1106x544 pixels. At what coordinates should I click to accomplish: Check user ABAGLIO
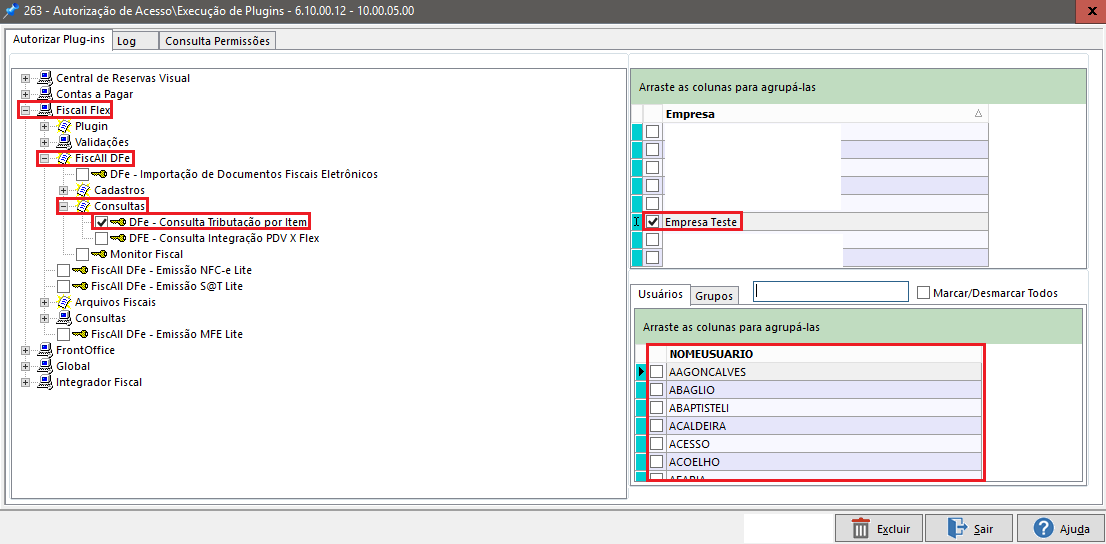click(x=657, y=389)
